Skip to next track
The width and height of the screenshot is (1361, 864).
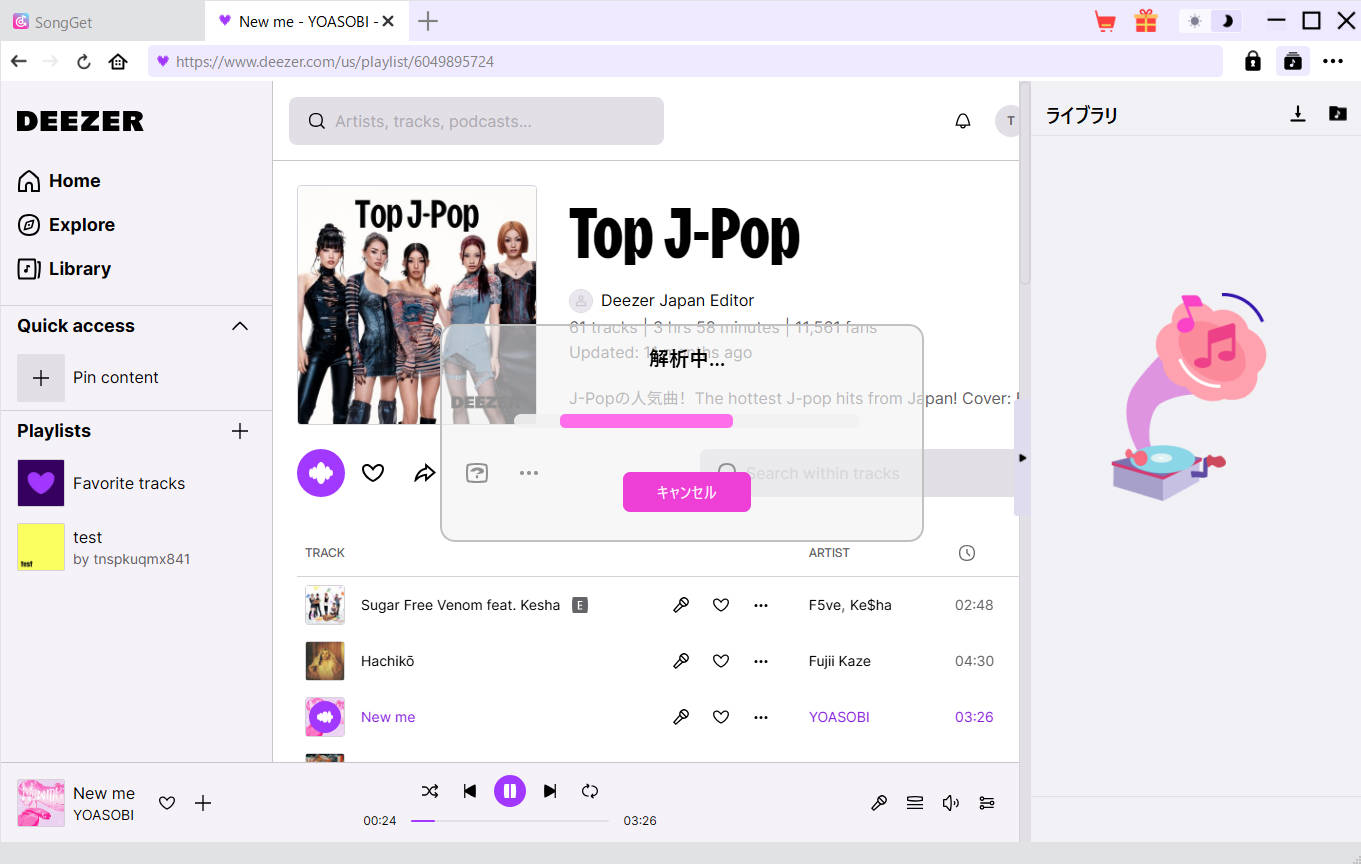point(550,791)
